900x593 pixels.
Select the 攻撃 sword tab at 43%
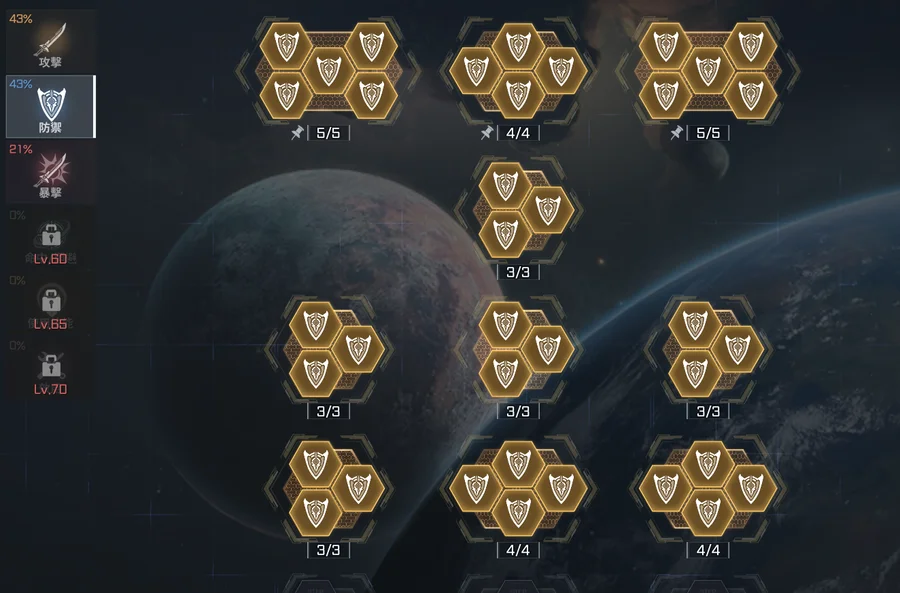click(x=51, y=41)
